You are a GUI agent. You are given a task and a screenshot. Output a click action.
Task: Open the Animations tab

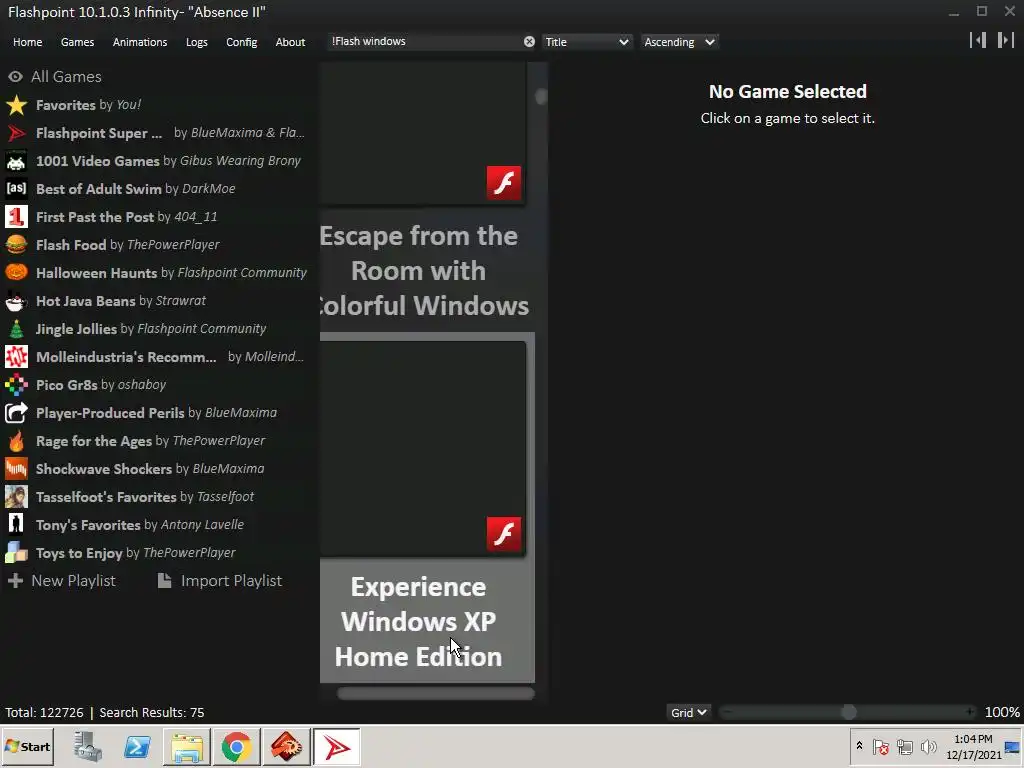pyautogui.click(x=140, y=42)
